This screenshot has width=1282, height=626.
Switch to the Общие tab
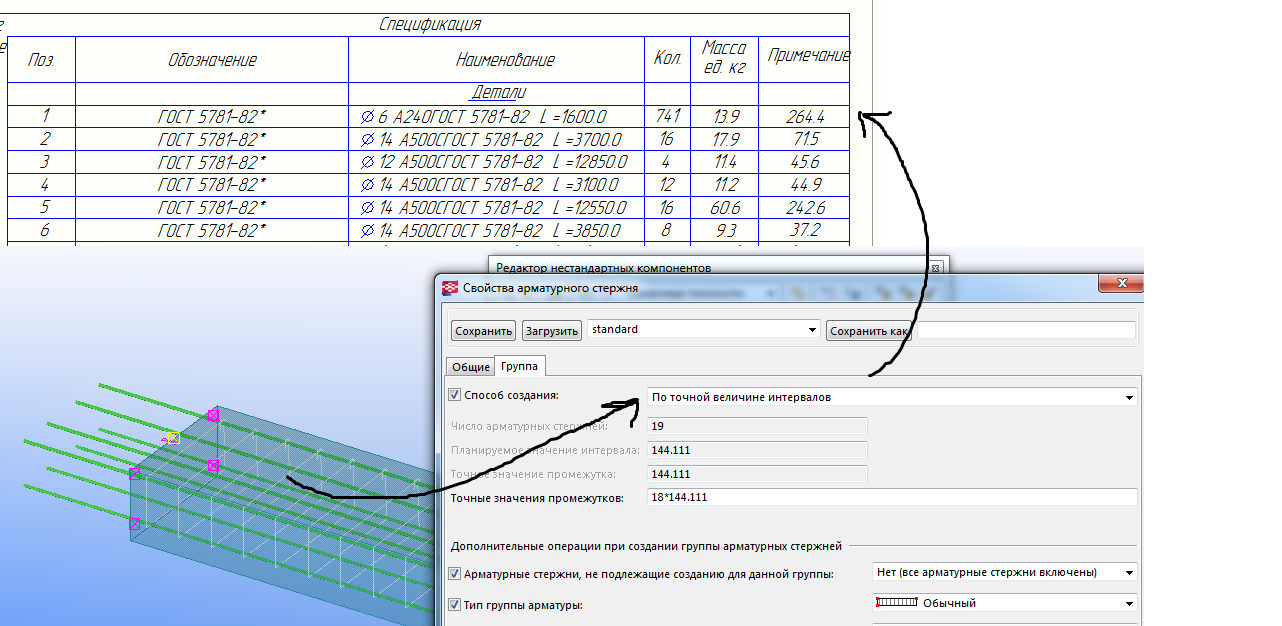tap(470, 367)
